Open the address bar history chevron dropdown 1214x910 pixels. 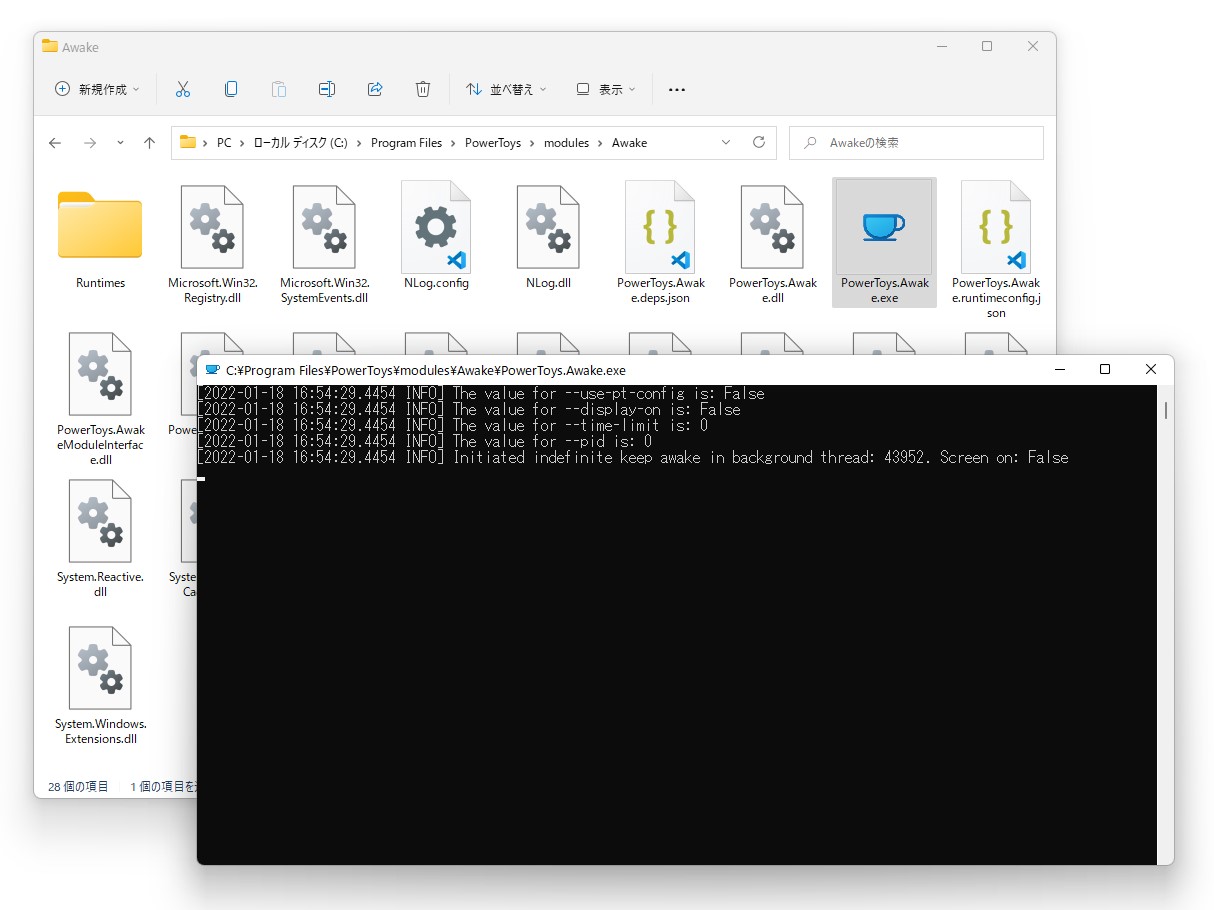(726, 143)
